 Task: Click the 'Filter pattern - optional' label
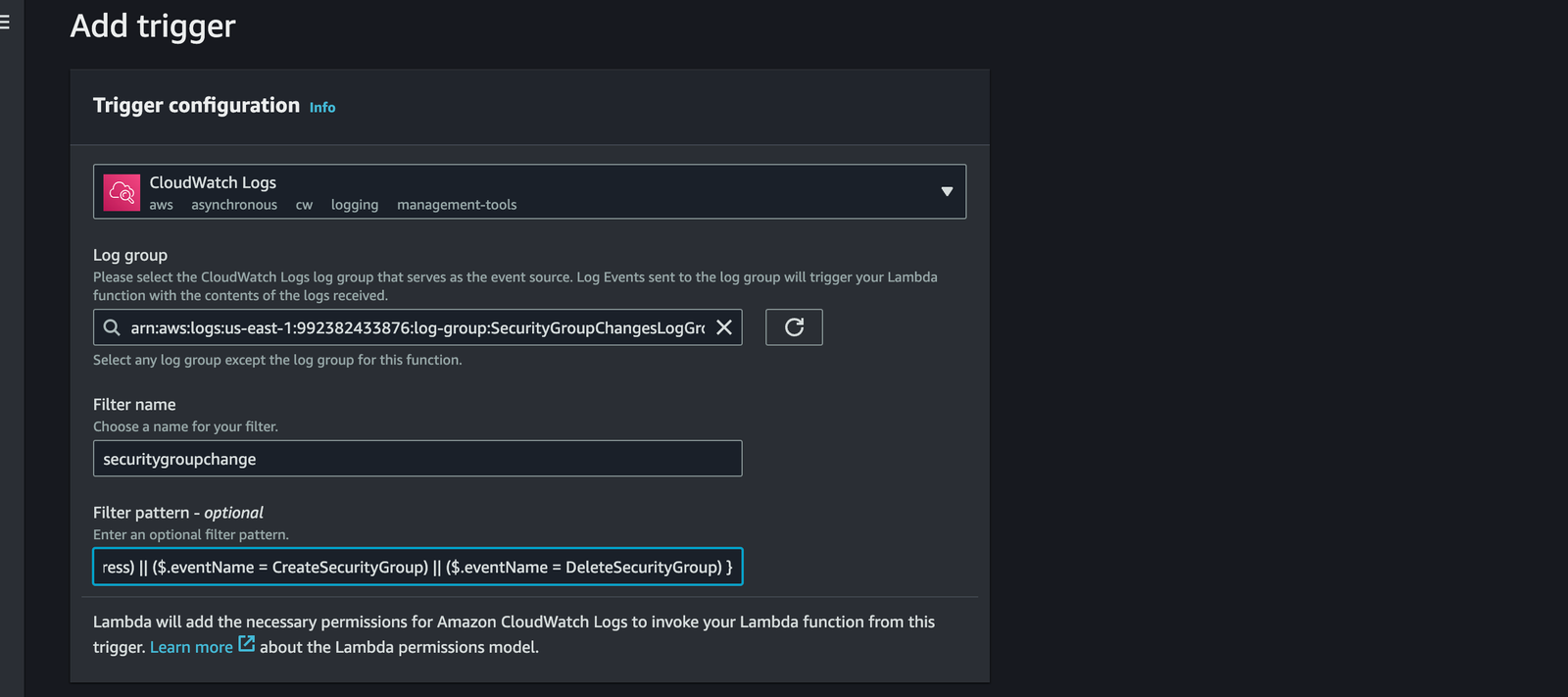(178, 513)
